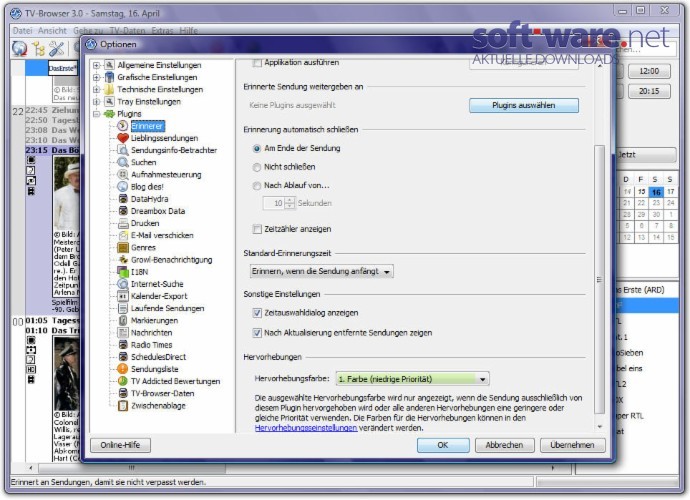The image size is (690, 500).
Task: Open the Datei menu
Action: click(x=22, y=31)
